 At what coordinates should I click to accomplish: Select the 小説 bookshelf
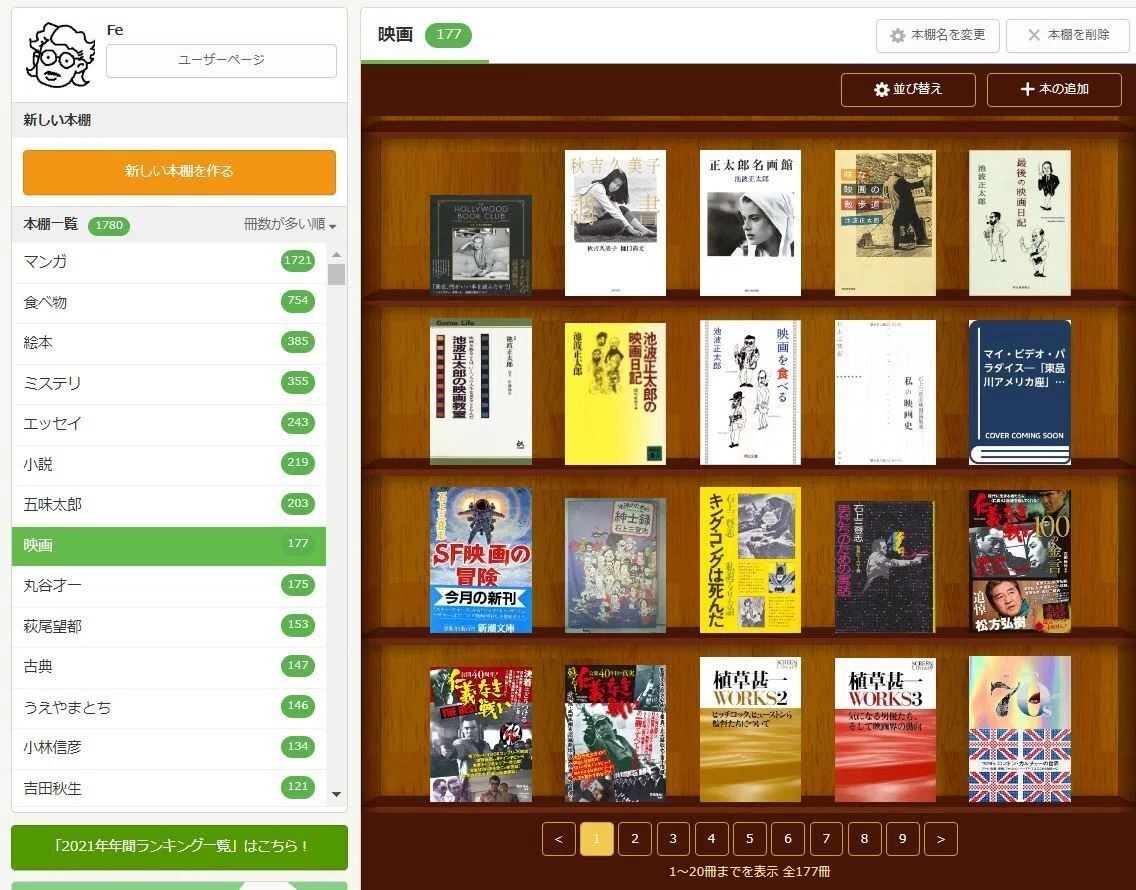[169, 464]
